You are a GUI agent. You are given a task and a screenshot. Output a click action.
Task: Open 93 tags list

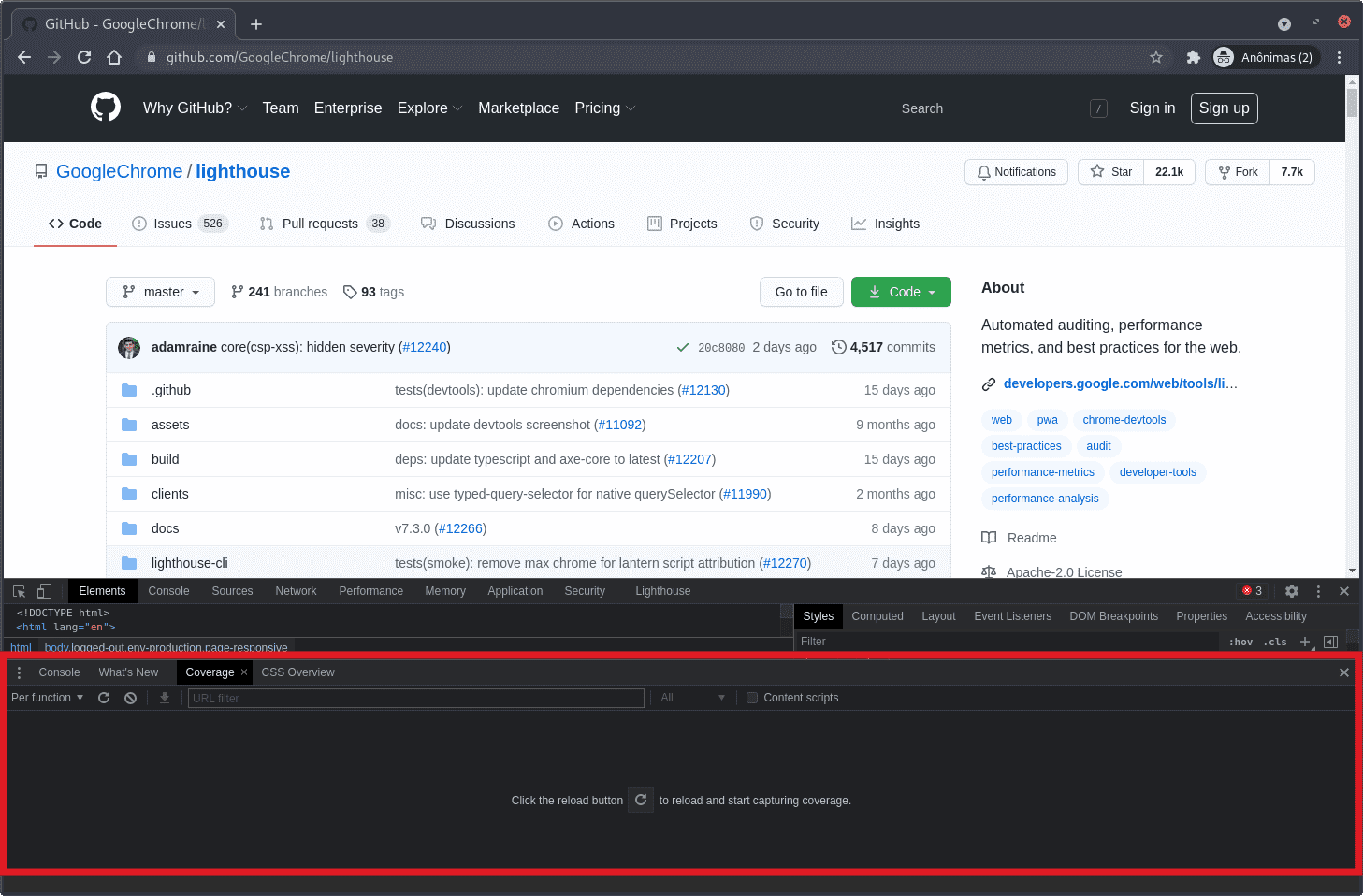(374, 292)
